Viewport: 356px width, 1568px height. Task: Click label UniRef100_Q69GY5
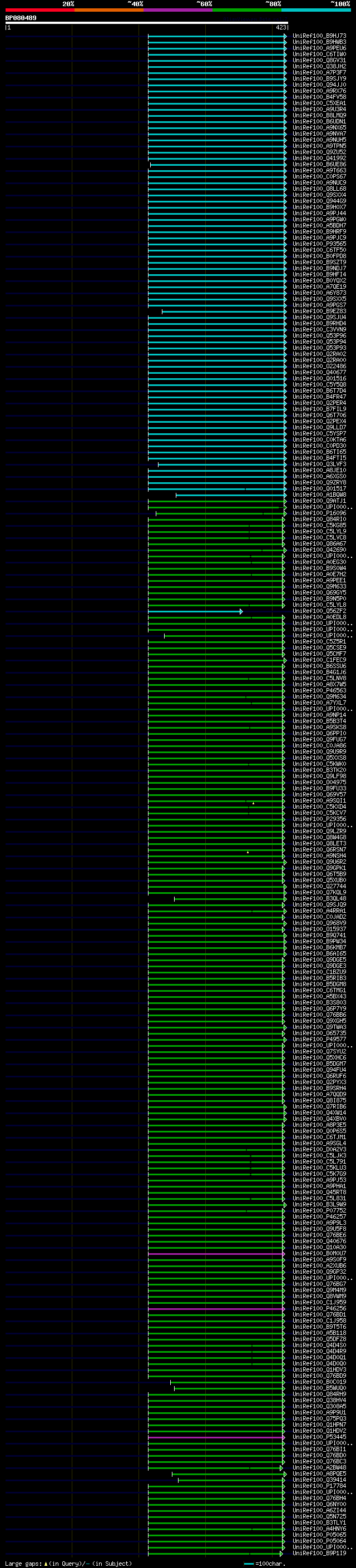tap(319, 592)
